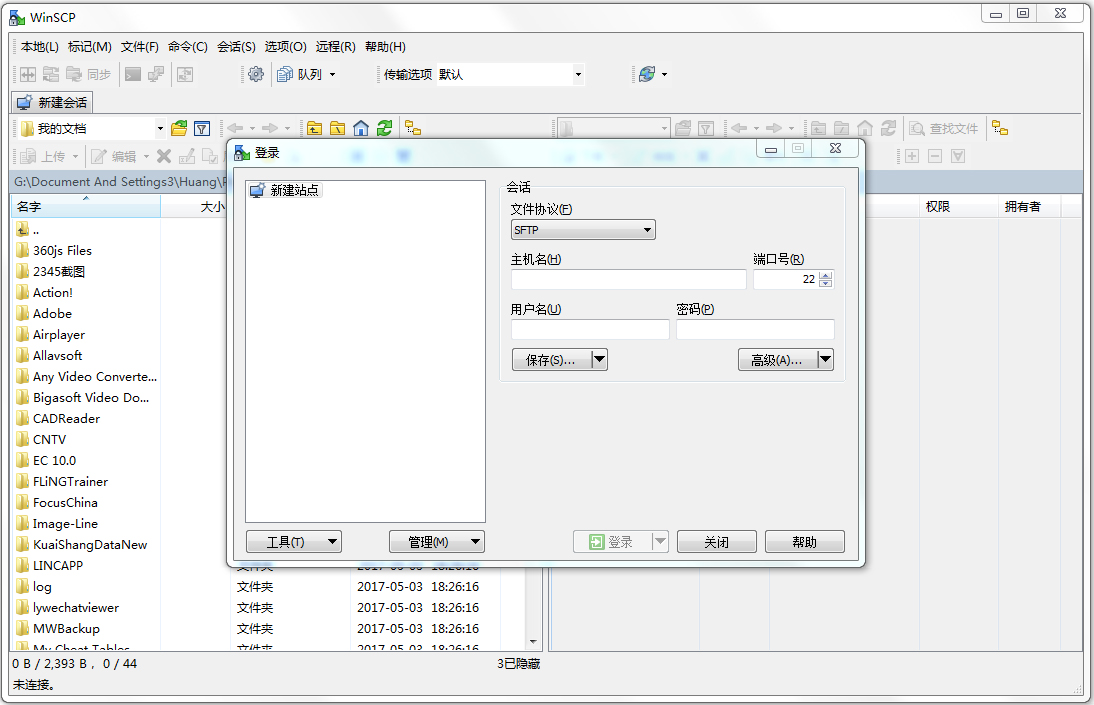Open the transfer settings dropdown showing 默认
Image resolution: width=1094 pixels, height=705 pixels.
(x=510, y=74)
